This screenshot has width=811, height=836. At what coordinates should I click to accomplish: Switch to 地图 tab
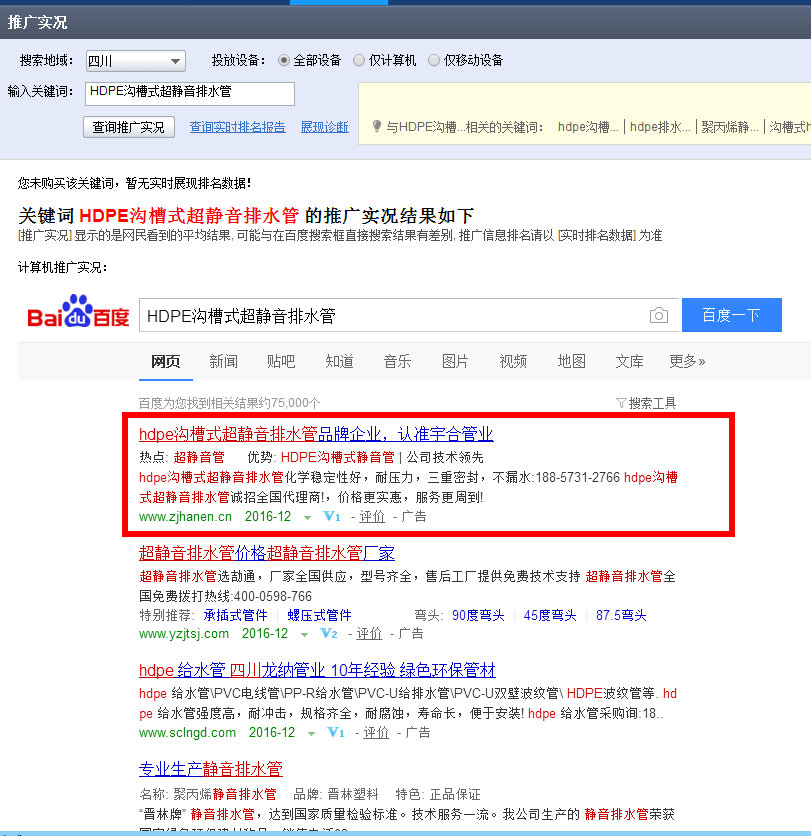(x=571, y=361)
